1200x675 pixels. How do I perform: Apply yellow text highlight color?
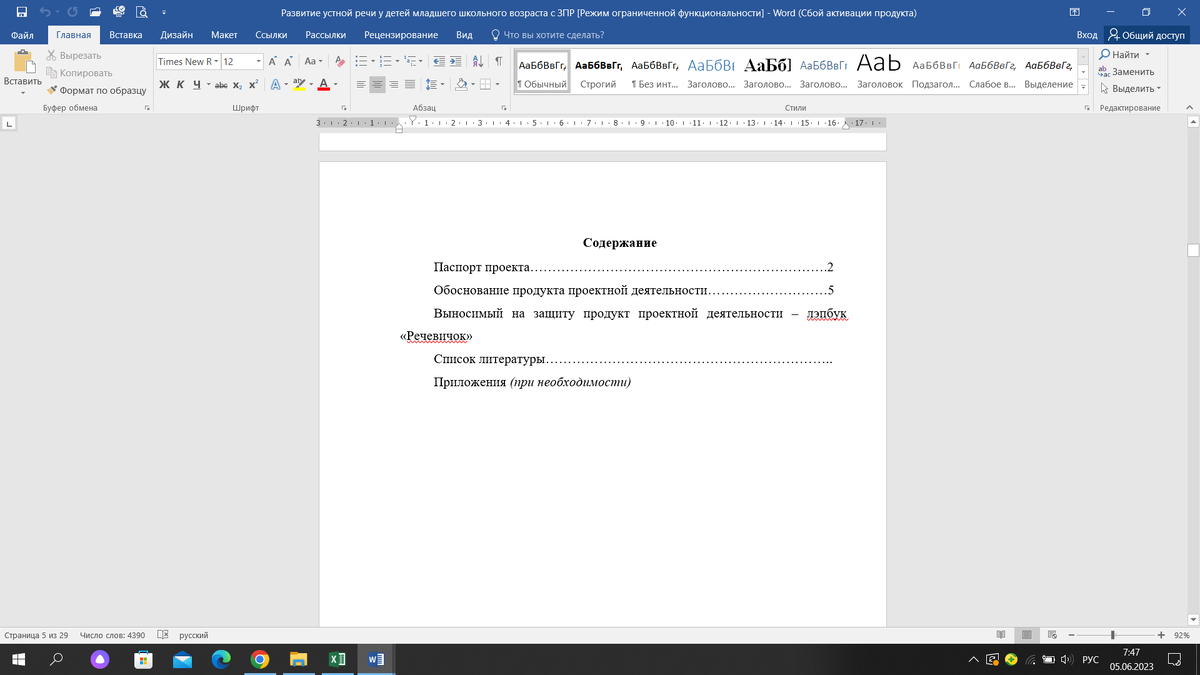click(x=298, y=84)
